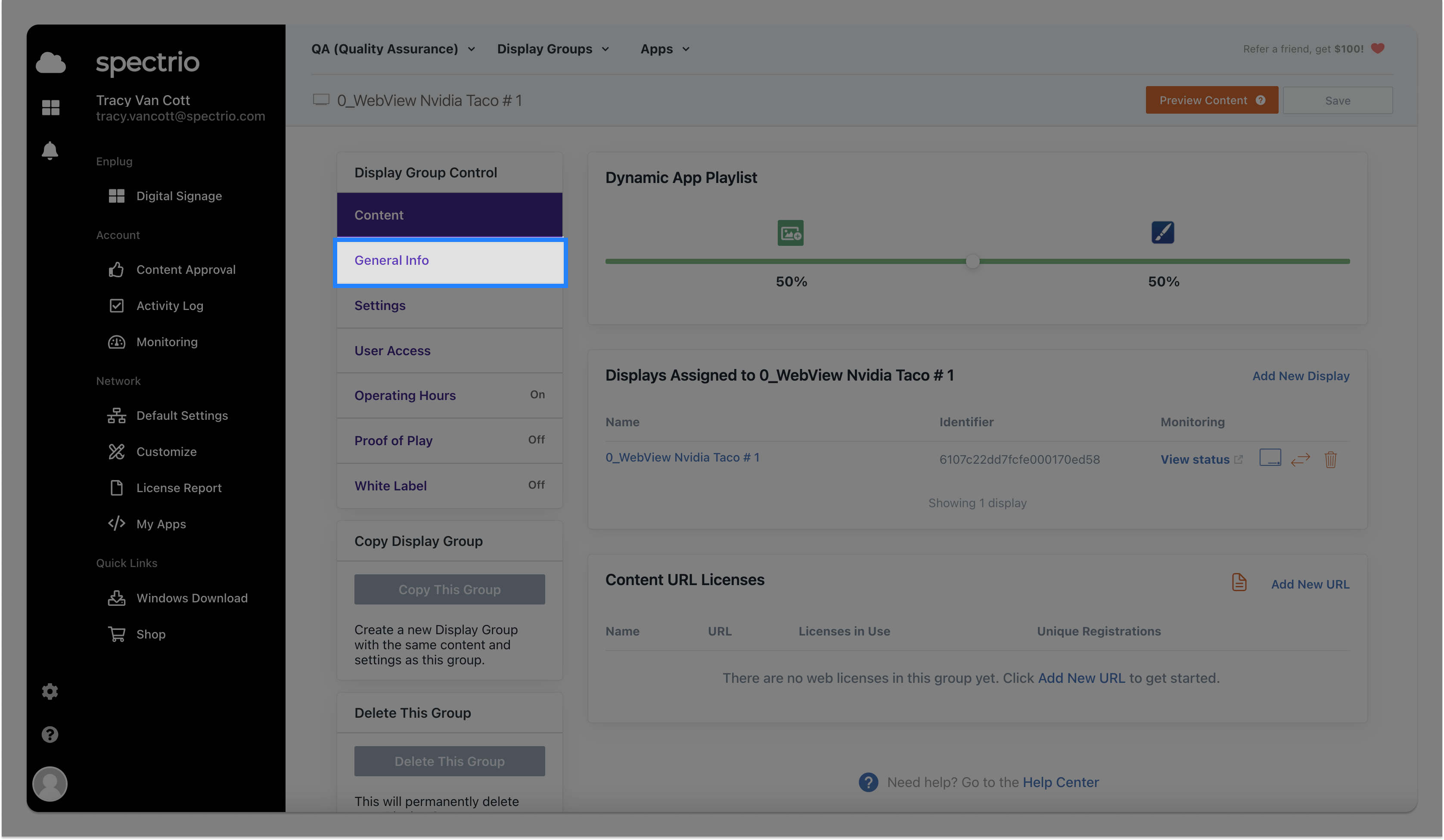This screenshot has height=840, width=1444.
Task: Open the user avatar at bottom left
Action: click(x=50, y=783)
